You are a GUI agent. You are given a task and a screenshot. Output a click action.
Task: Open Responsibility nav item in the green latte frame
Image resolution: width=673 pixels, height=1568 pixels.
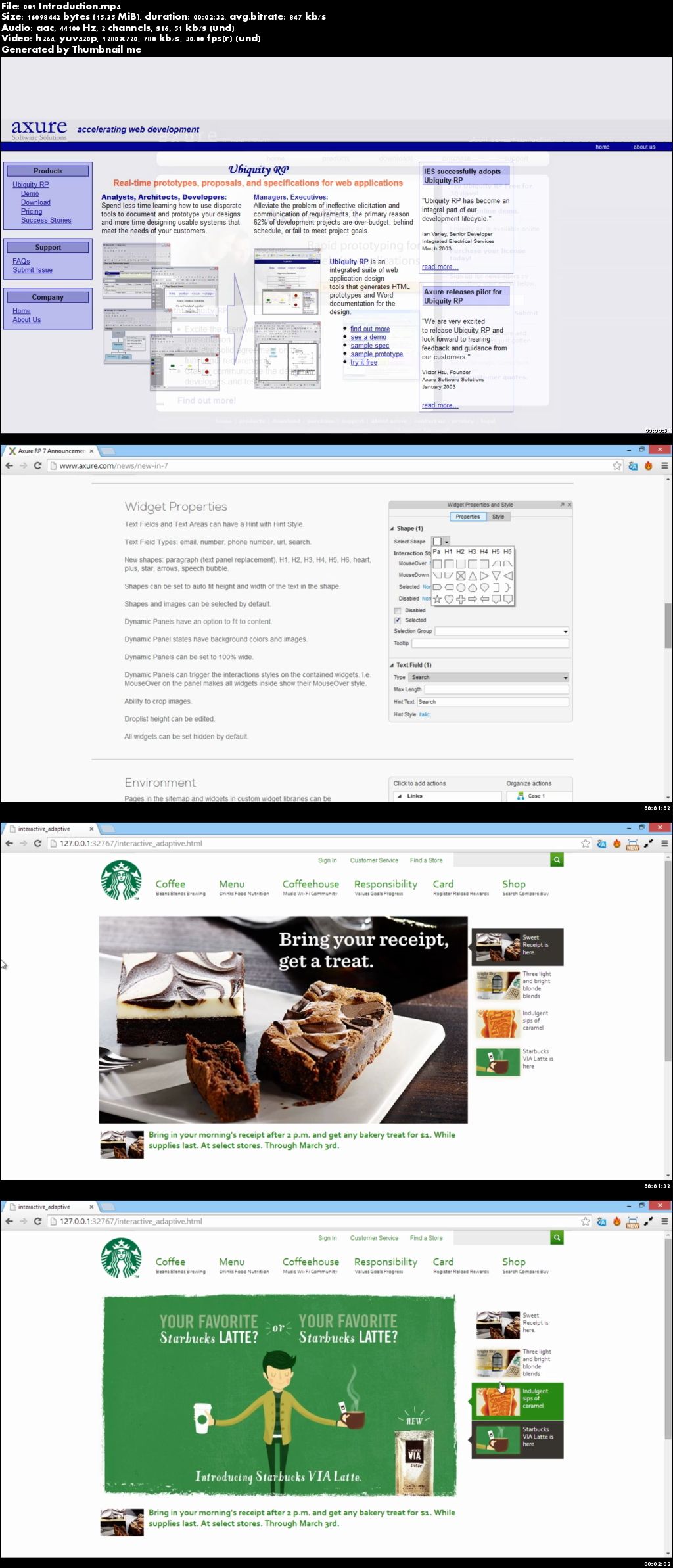click(386, 1262)
